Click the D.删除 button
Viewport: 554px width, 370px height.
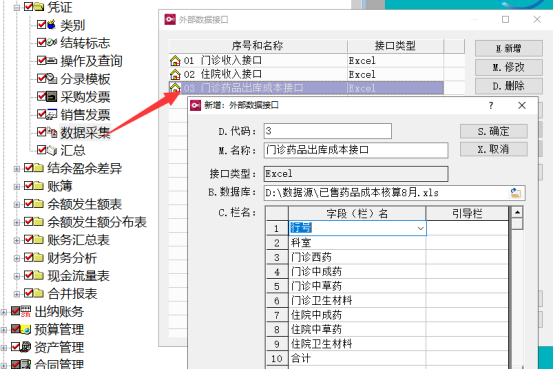coord(508,86)
